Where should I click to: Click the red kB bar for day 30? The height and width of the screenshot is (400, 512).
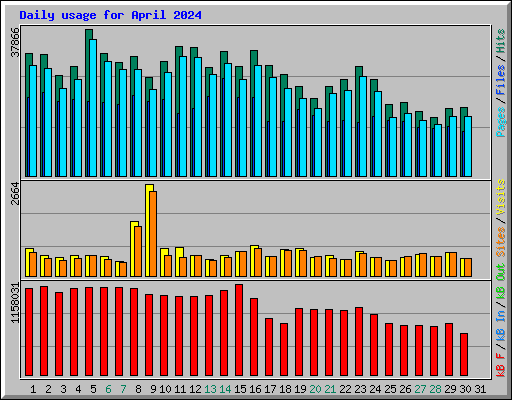[x=464, y=355]
